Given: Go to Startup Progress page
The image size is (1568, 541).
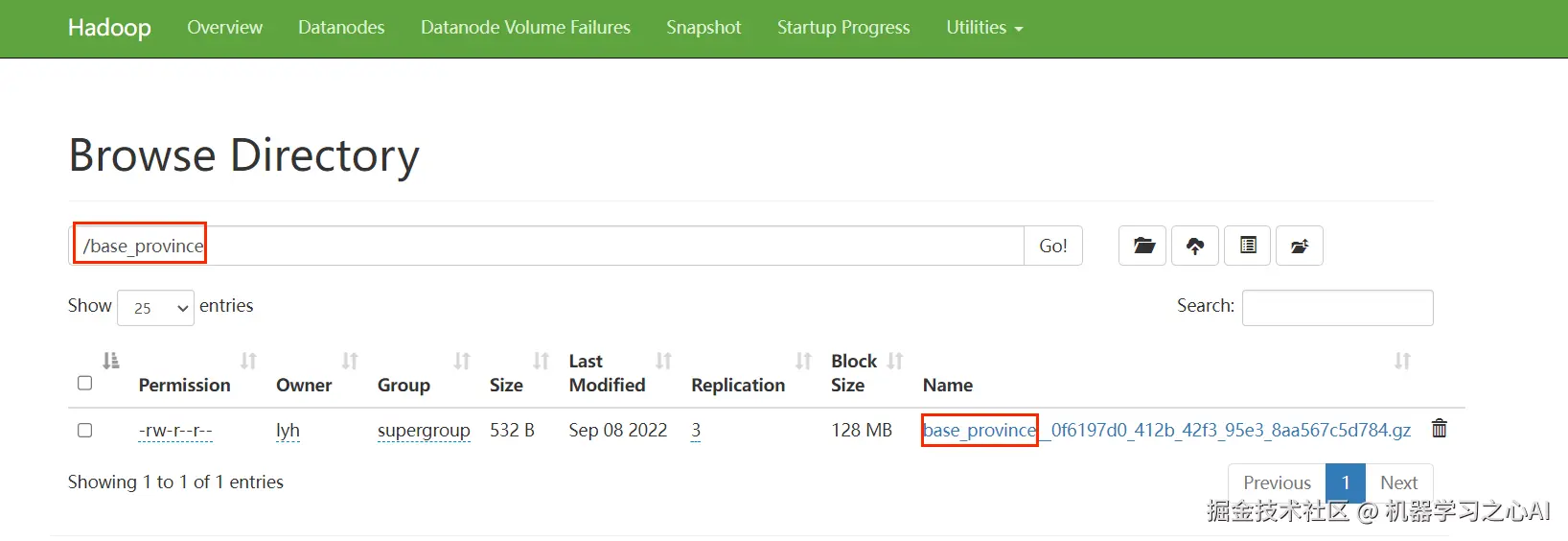Looking at the screenshot, I should pyautogui.click(x=843, y=28).
